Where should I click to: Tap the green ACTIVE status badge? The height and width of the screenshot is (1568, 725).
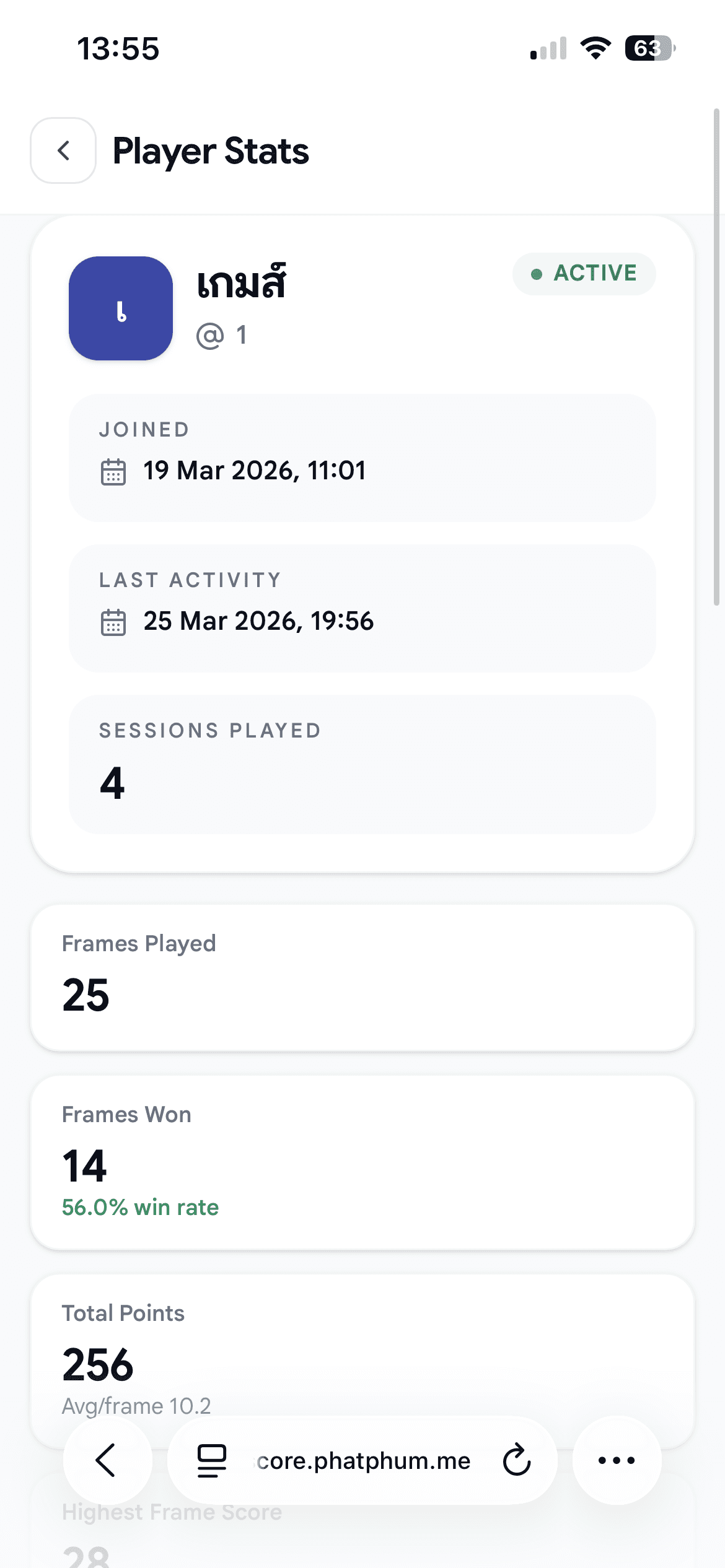pos(584,274)
